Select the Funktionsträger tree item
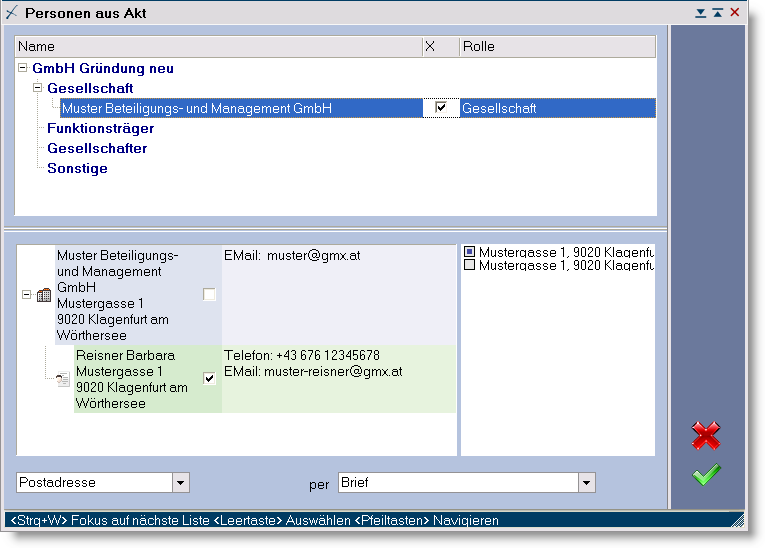The image size is (765, 548). point(100,128)
